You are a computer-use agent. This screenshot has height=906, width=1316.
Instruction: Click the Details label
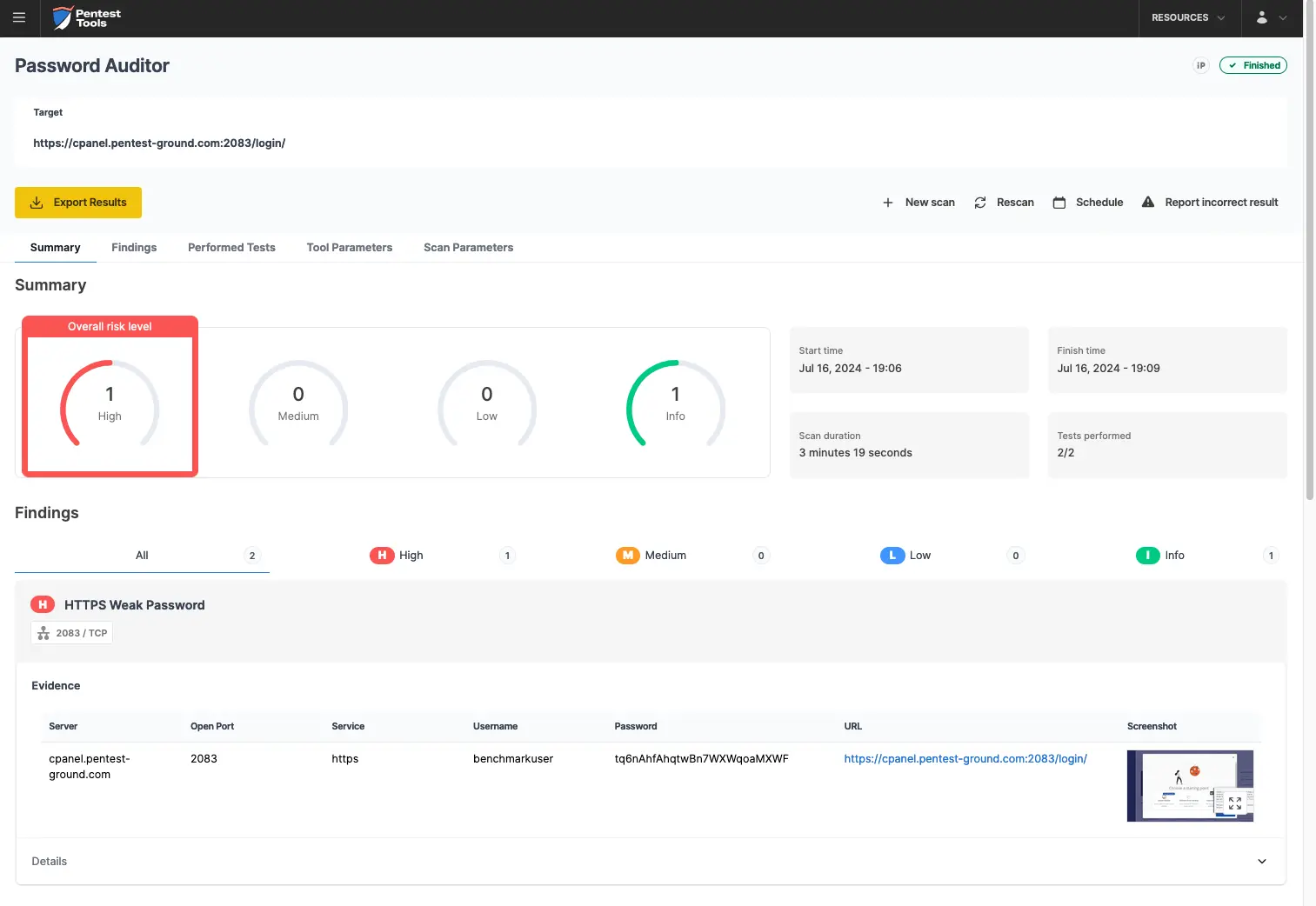click(x=49, y=862)
